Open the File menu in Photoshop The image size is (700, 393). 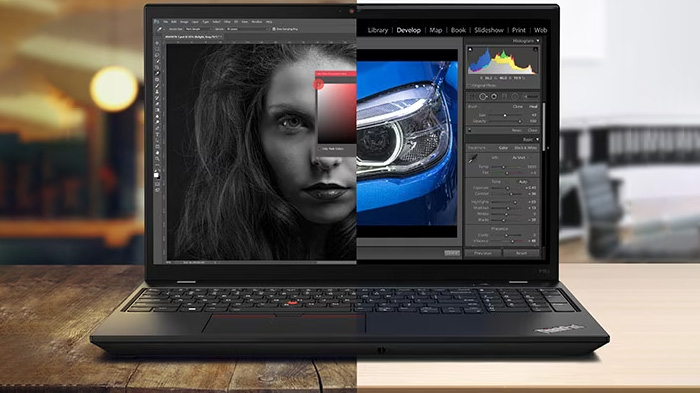point(165,22)
